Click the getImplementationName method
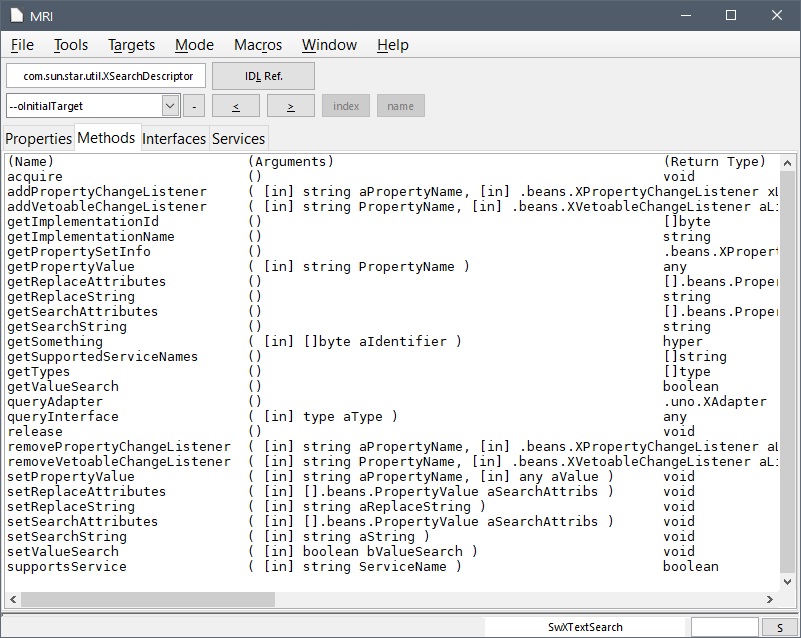This screenshot has height=638, width=801. point(91,237)
